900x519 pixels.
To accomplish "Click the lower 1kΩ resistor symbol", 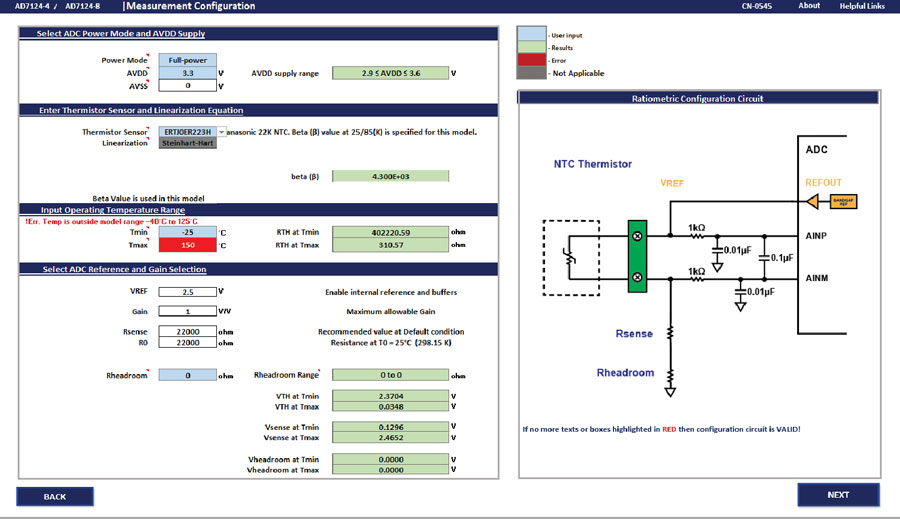I will coord(697,279).
